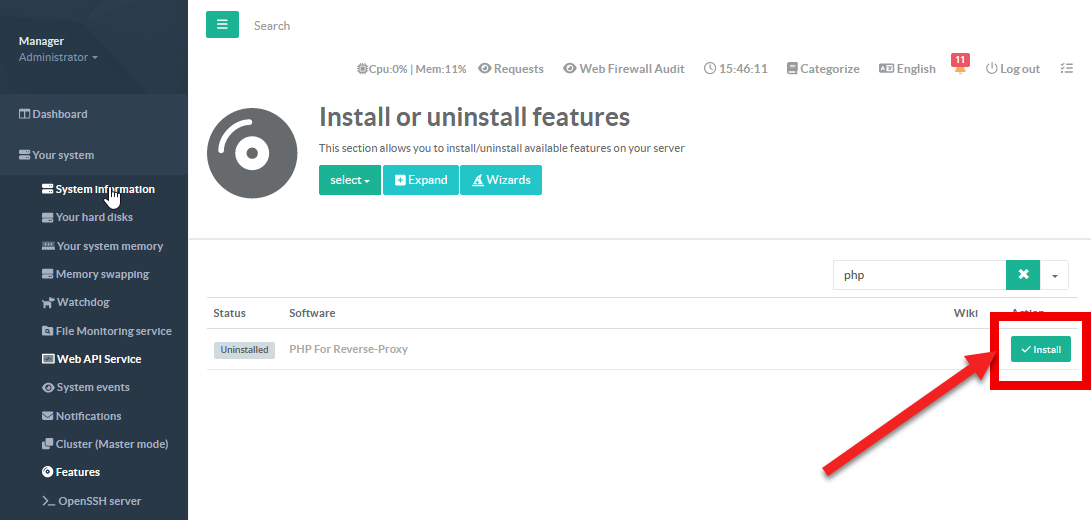Go to Features in the sidebar
1091x520 pixels.
click(x=77, y=472)
